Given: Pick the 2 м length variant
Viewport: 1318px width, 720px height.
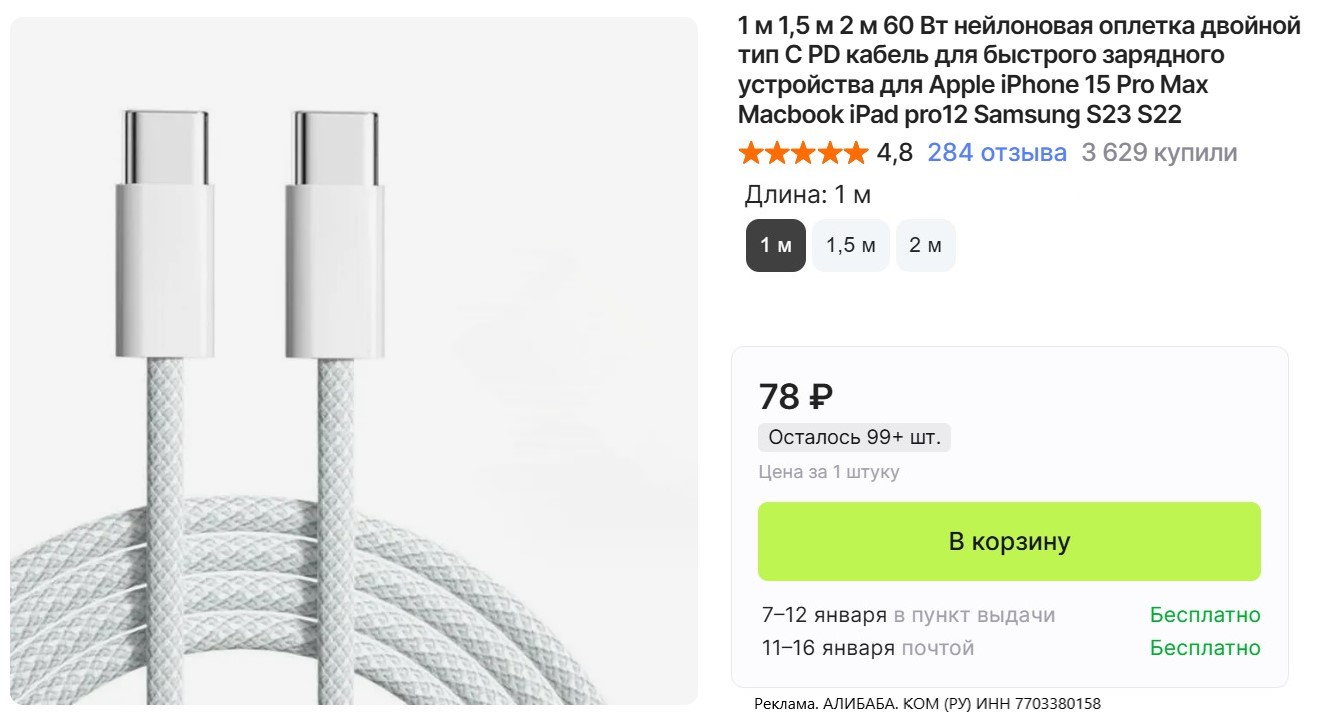Looking at the screenshot, I should click(x=925, y=245).
